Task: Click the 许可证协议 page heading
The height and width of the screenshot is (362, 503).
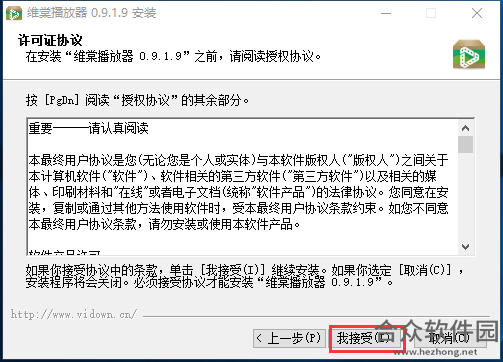Action: click(50, 40)
